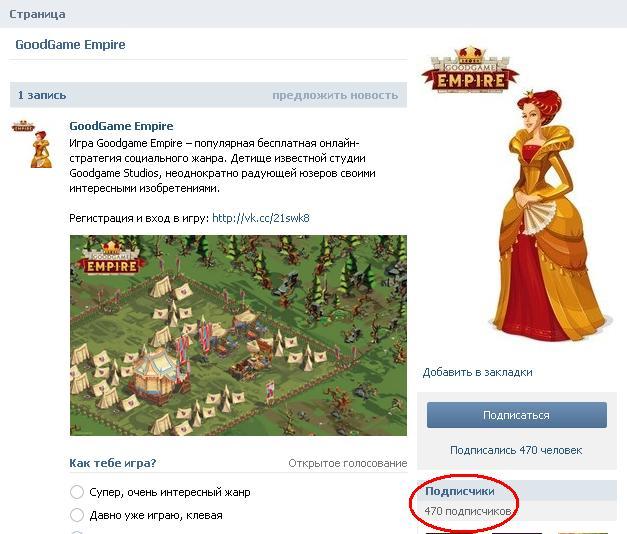Open the GoodGame Empire post author name
The image size is (627, 534).
[121, 126]
